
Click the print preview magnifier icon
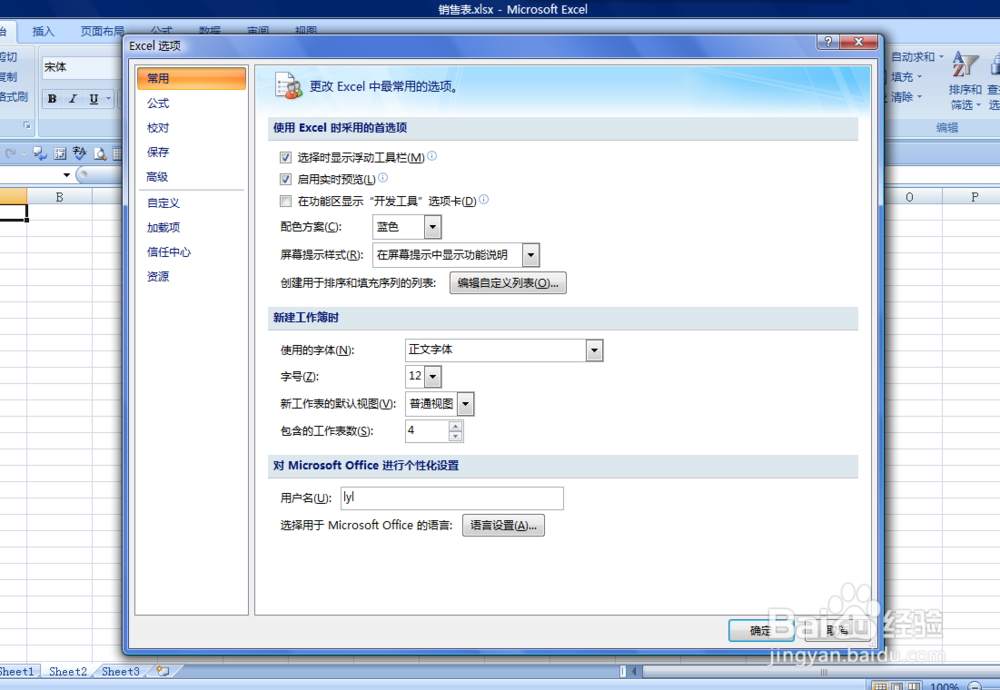(100, 154)
